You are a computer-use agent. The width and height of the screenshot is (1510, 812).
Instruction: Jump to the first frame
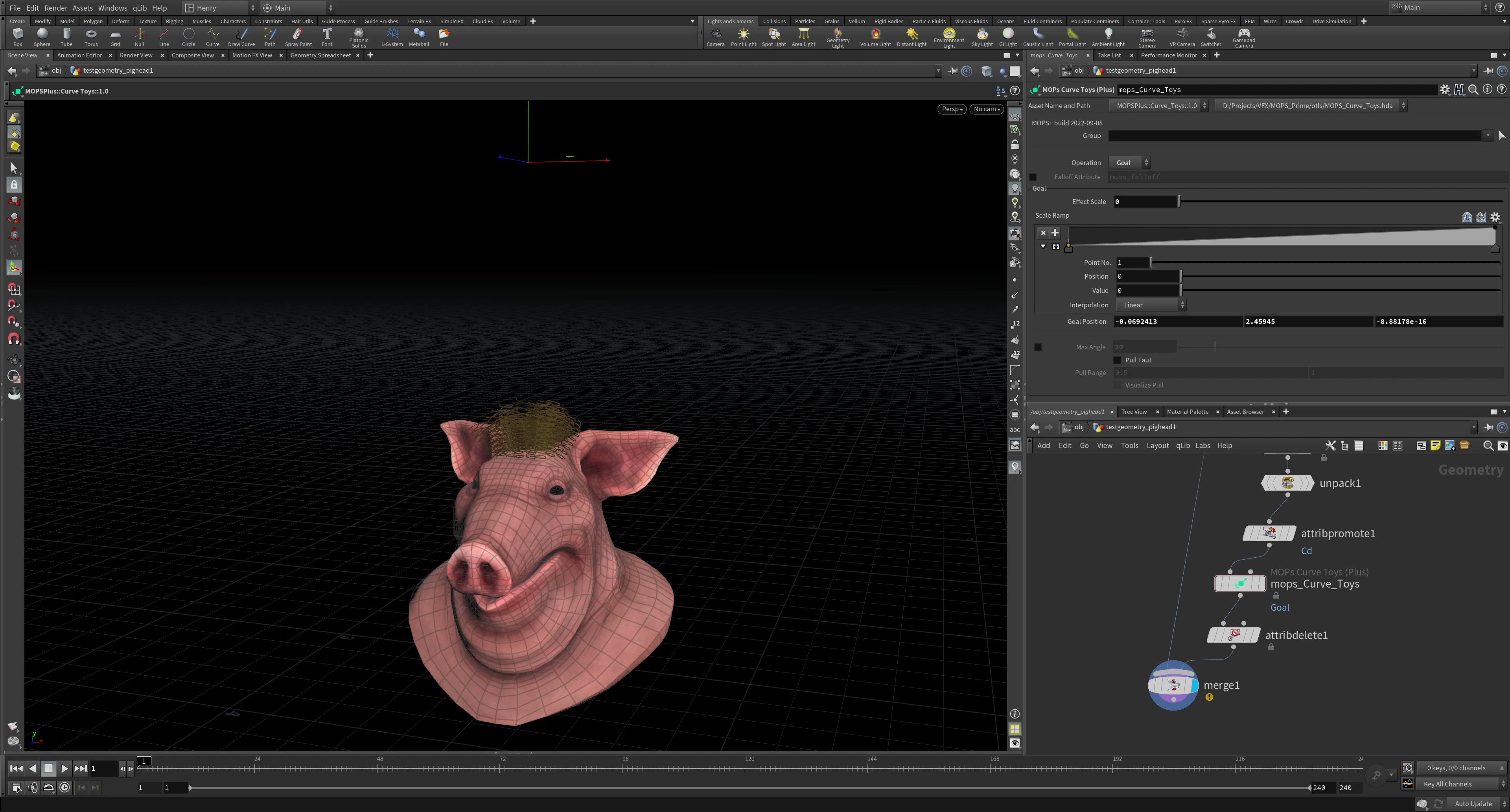[x=16, y=769]
